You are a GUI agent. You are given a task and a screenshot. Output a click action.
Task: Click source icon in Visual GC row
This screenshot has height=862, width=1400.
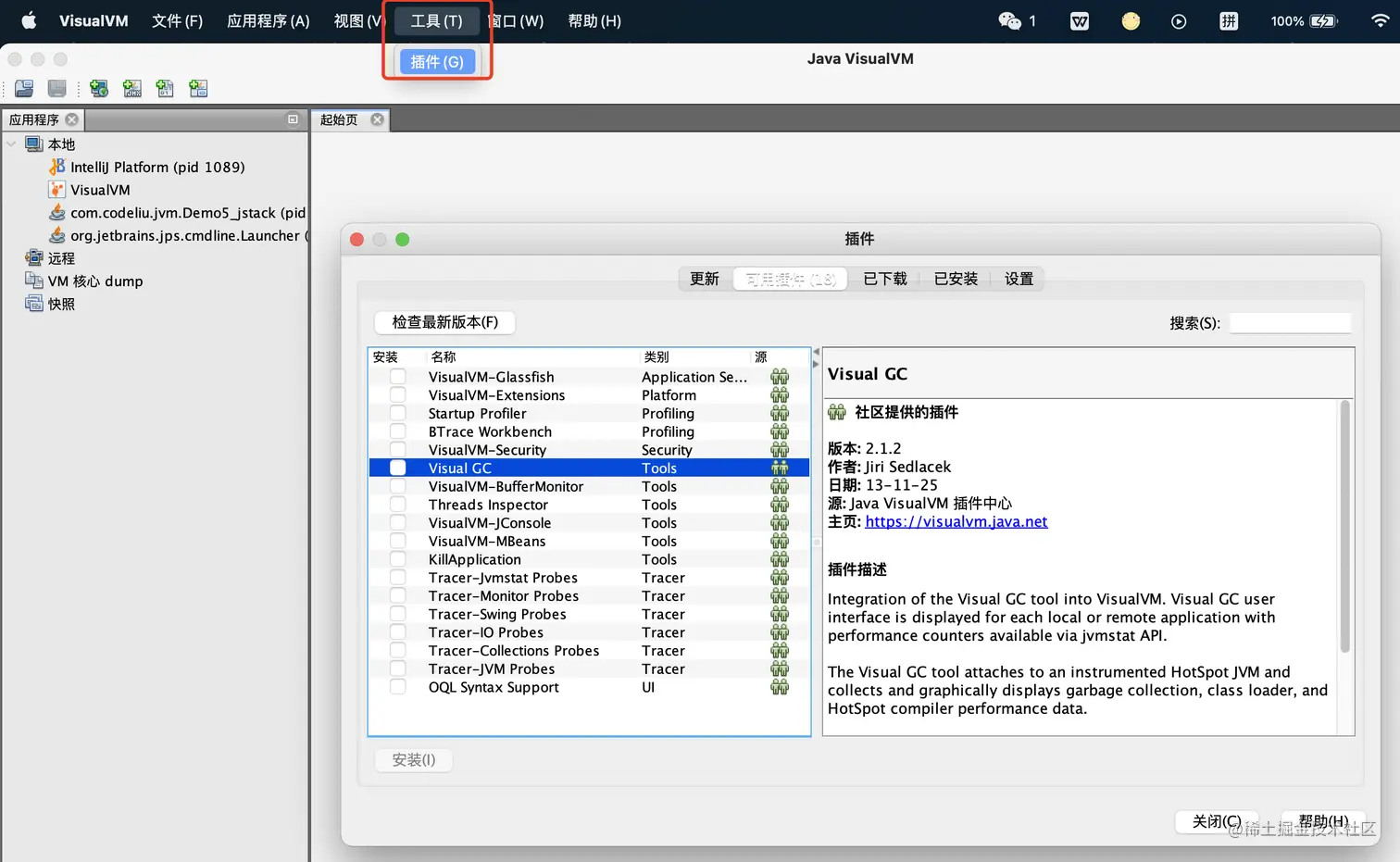[780, 468]
